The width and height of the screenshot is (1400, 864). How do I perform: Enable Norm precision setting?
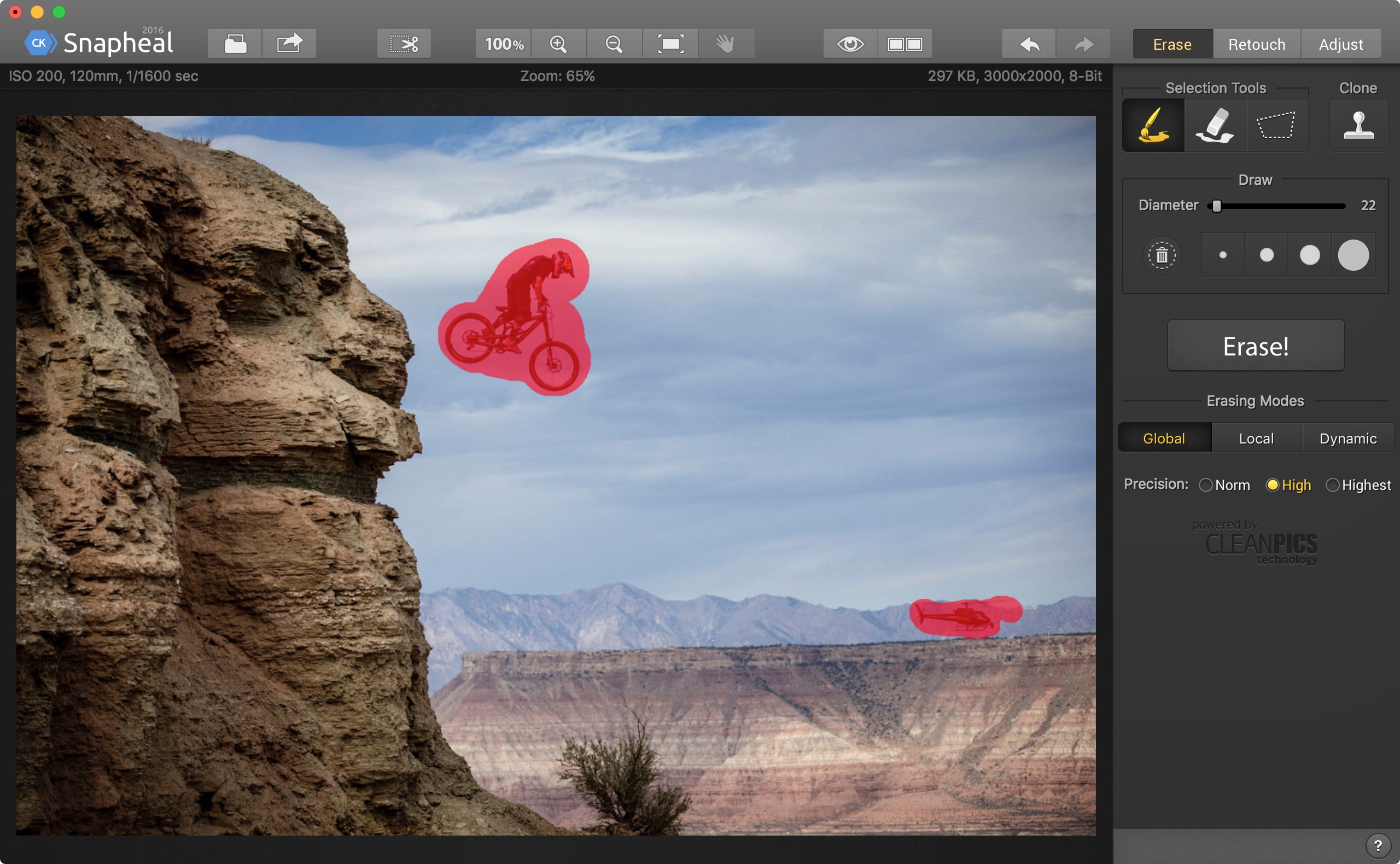click(1205, 483)
